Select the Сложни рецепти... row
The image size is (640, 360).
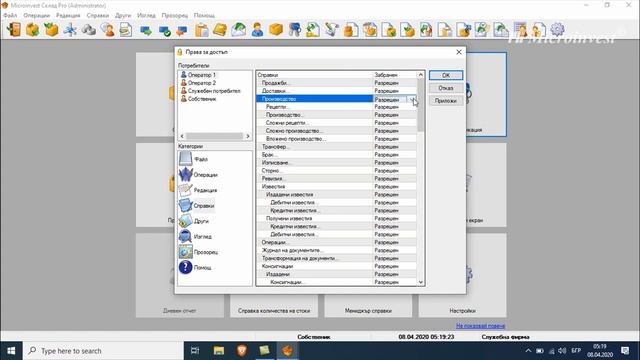[337, 123]
